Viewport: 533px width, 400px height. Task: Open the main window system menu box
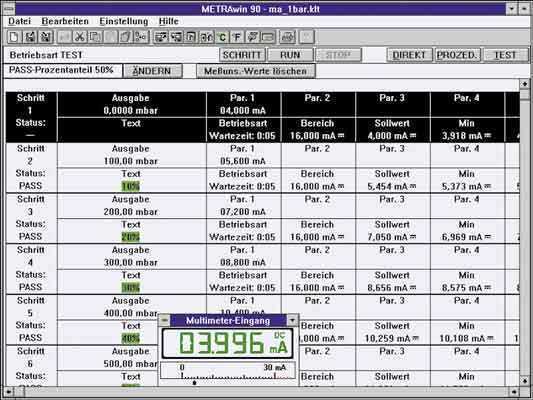pos(8,8)
